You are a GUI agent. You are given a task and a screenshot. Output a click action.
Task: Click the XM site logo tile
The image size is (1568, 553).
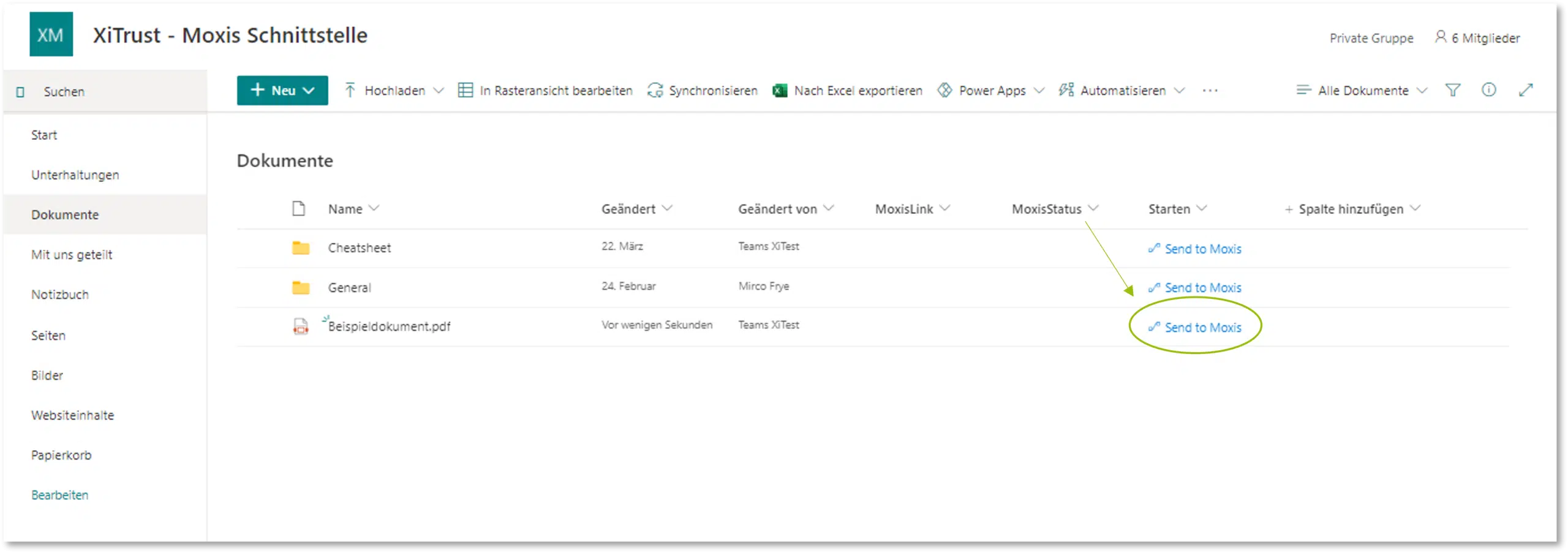tap(51, 34)
